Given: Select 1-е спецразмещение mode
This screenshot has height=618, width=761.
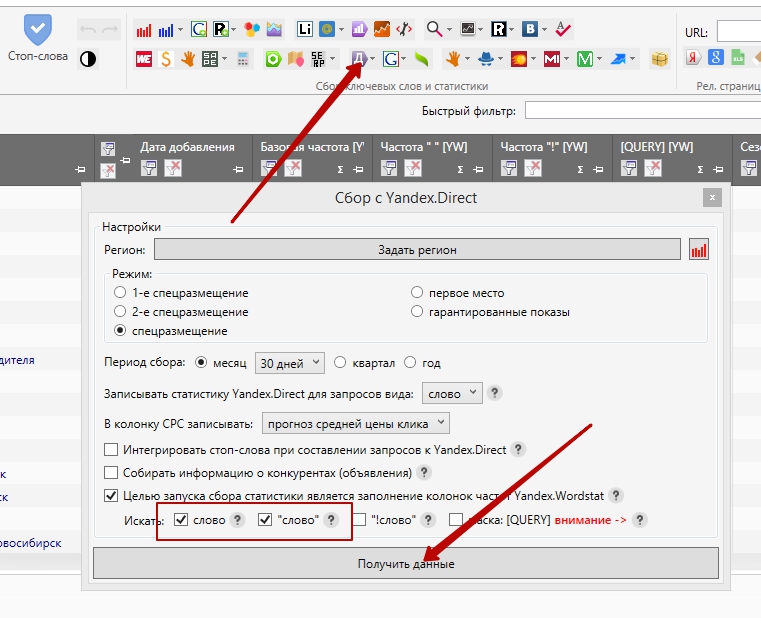Looking at the screenshot, I should [120, 293].
